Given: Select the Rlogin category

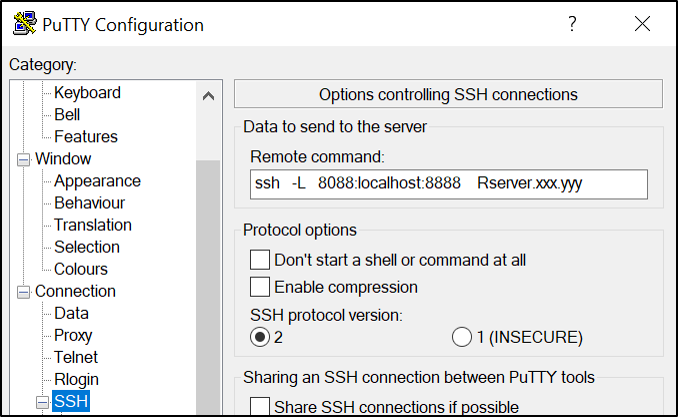Looking at the screenshot, I should (x=76, y=379).
